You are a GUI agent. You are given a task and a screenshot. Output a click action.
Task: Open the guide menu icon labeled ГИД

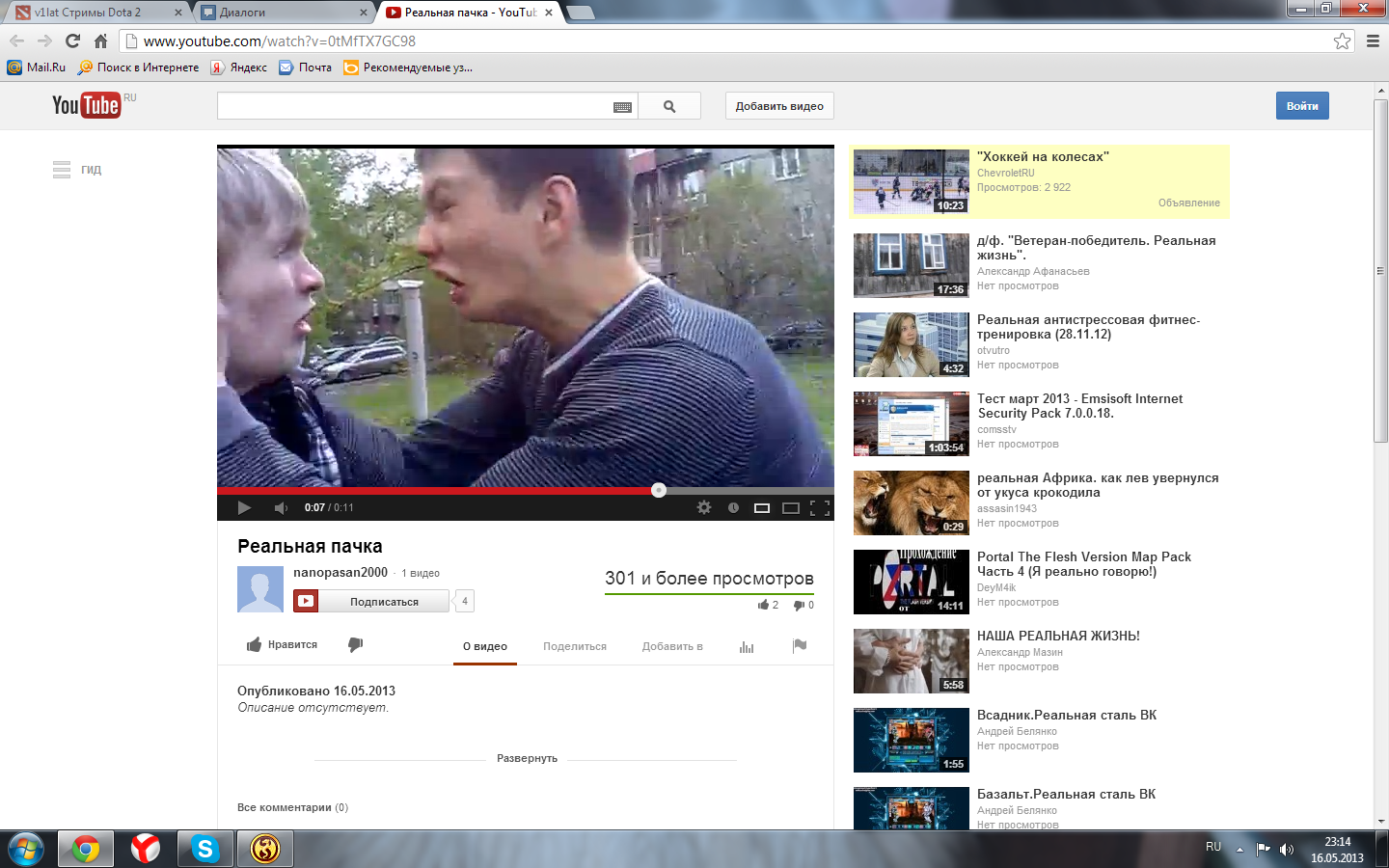pyautogui.click(x=76, y=170)
